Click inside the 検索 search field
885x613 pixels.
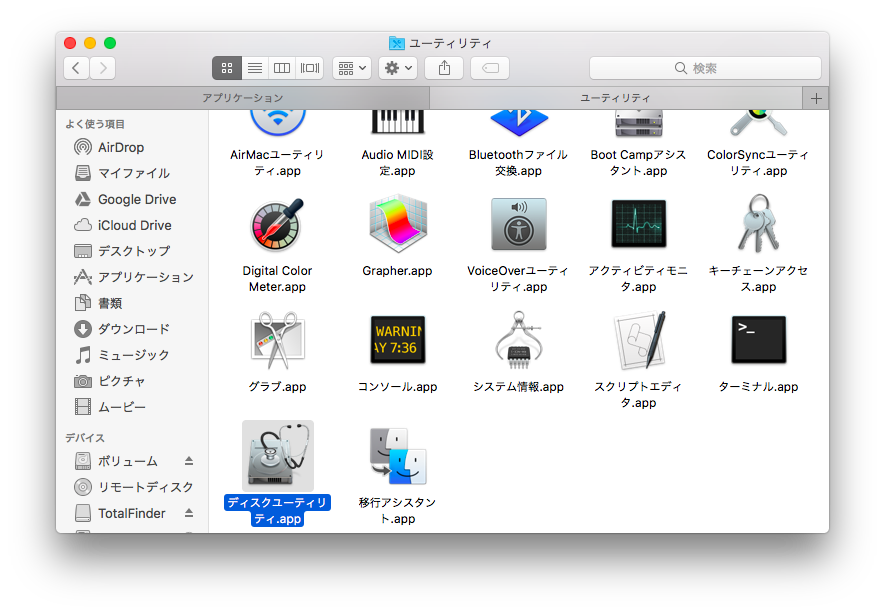[x=705, y=68]
